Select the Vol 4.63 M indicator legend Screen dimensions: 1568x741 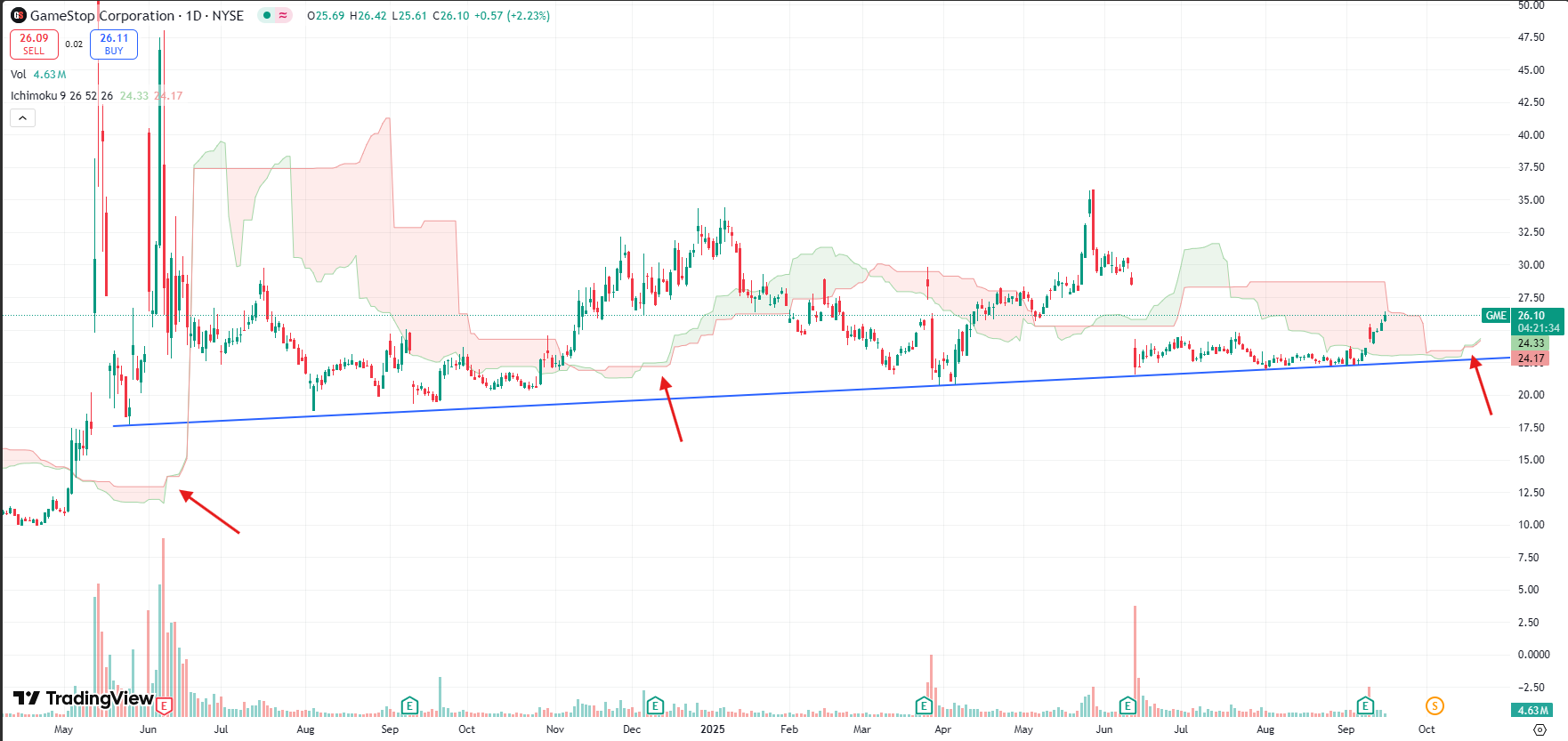[38, 75]
